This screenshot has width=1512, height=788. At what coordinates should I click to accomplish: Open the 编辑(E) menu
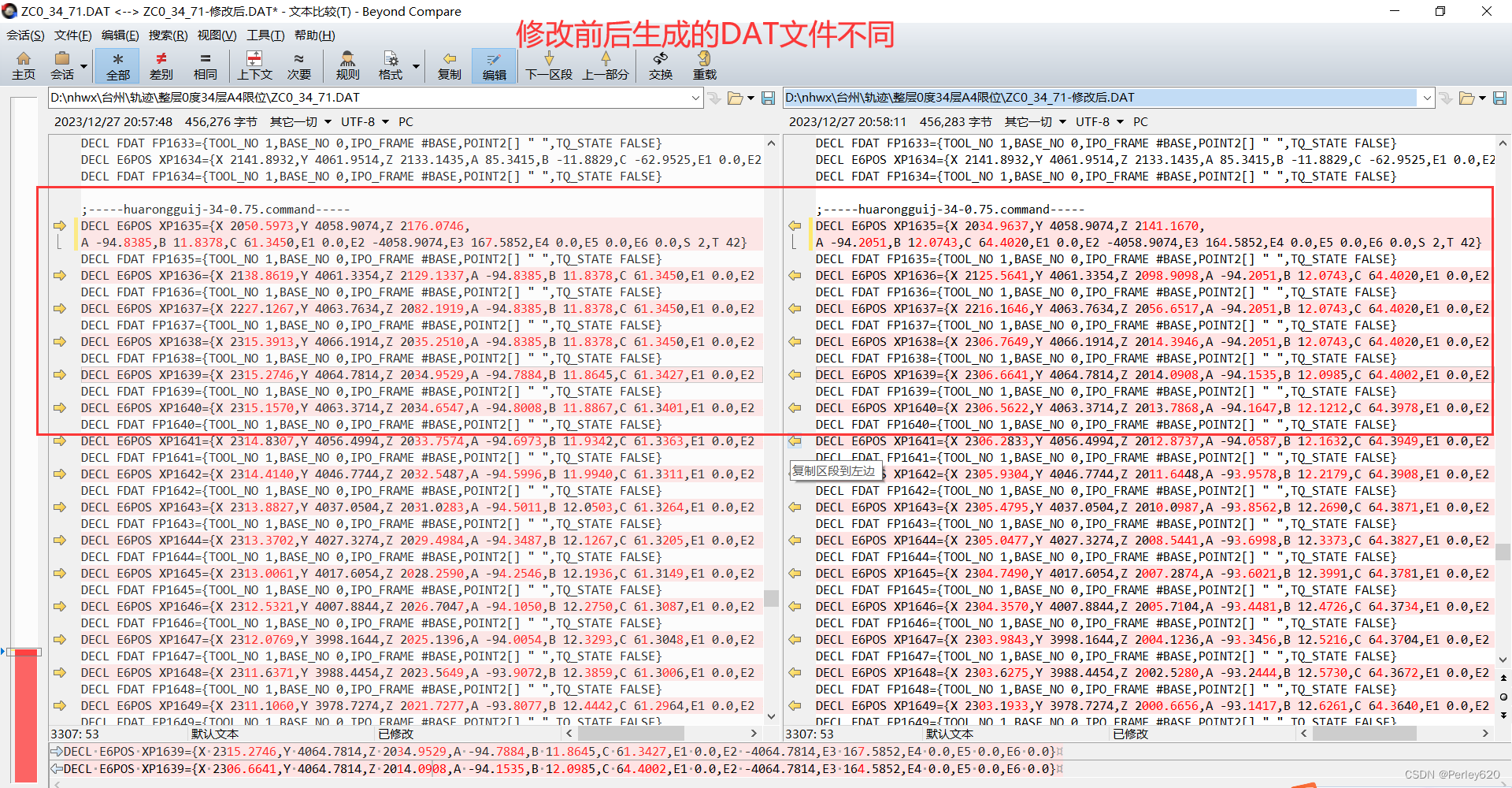[x=120, y=35]
